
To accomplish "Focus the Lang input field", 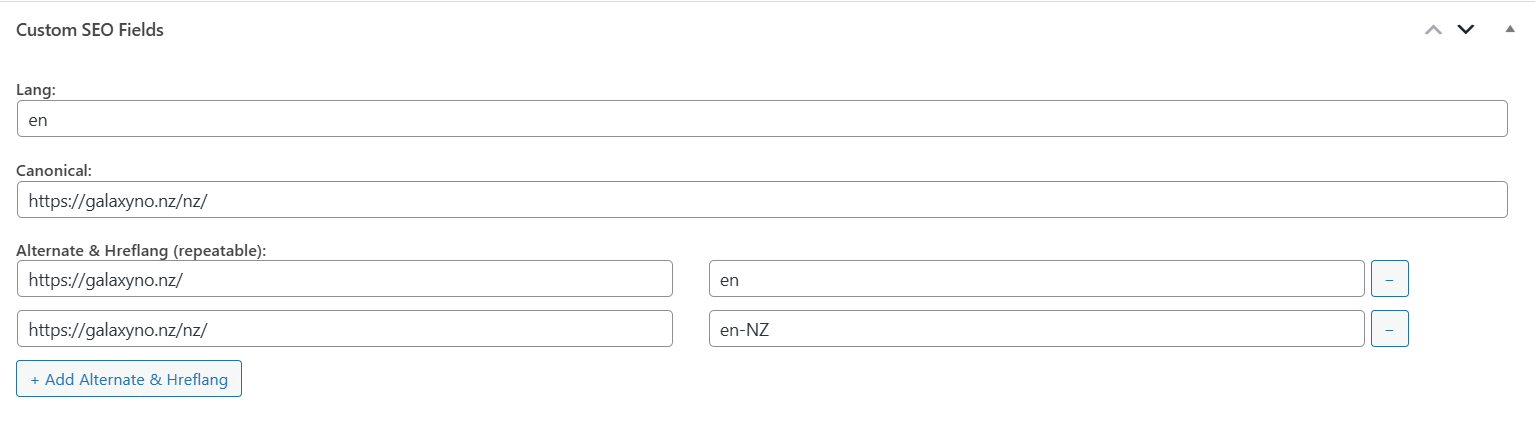I will click(762, 119).
